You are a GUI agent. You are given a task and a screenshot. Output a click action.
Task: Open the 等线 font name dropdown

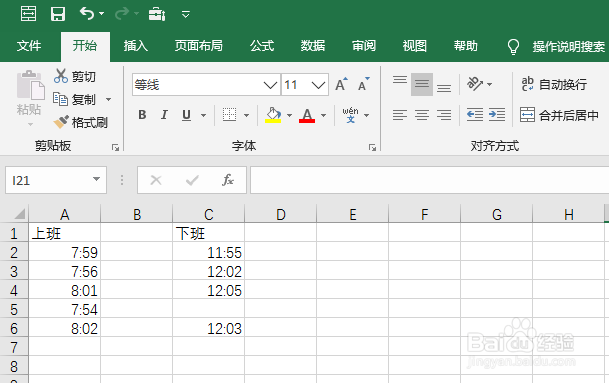[x=270, y=85]
